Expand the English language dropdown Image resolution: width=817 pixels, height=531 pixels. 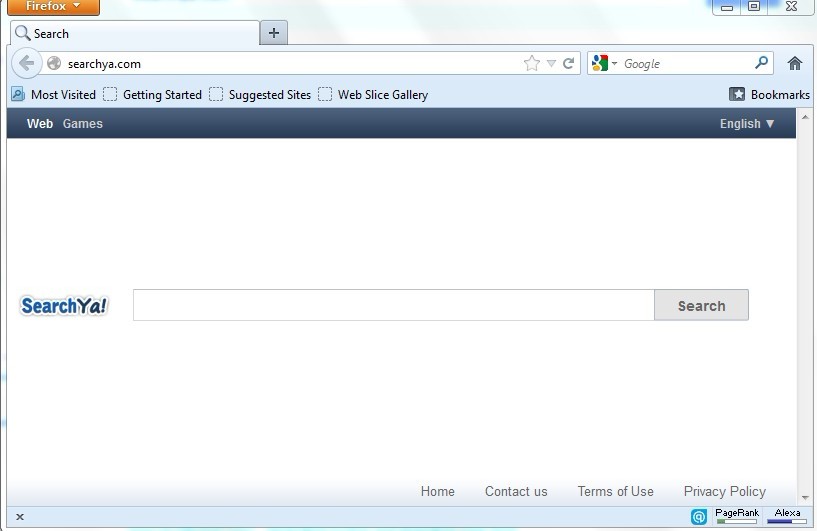pos(747,124)
